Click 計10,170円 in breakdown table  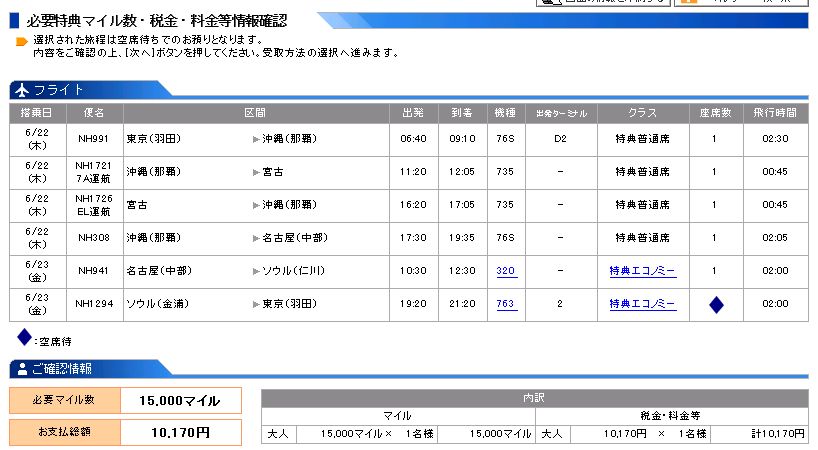pyautogui.click(x=778, y=434)
